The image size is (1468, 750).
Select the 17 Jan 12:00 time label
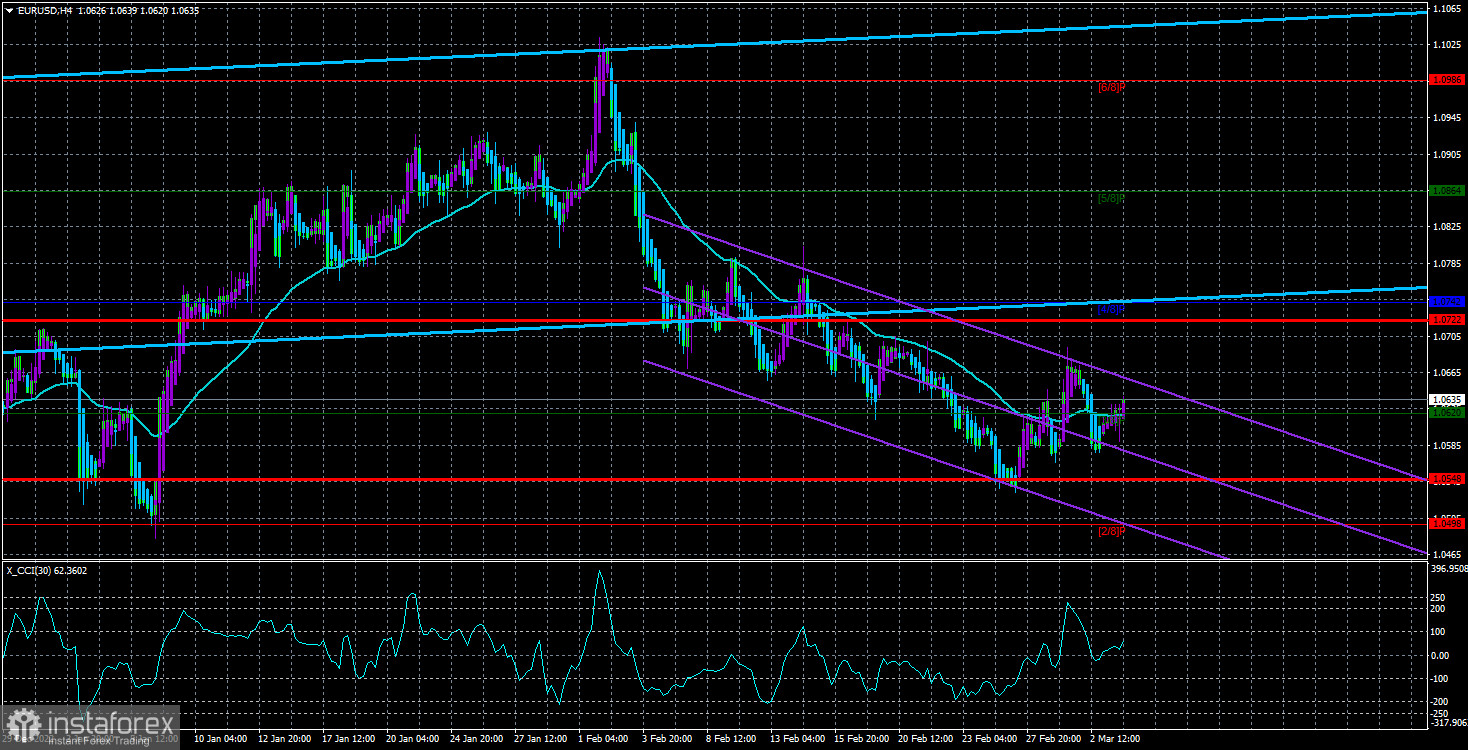350,739
